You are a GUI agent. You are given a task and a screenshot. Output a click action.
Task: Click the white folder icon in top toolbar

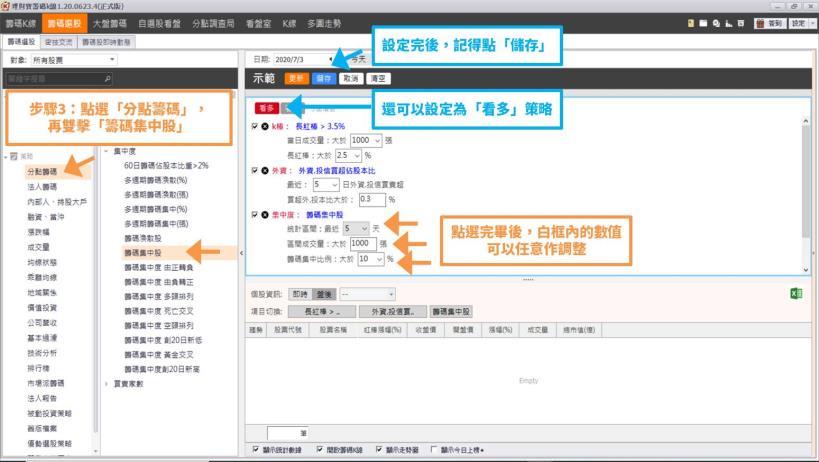tap(703, 23)
